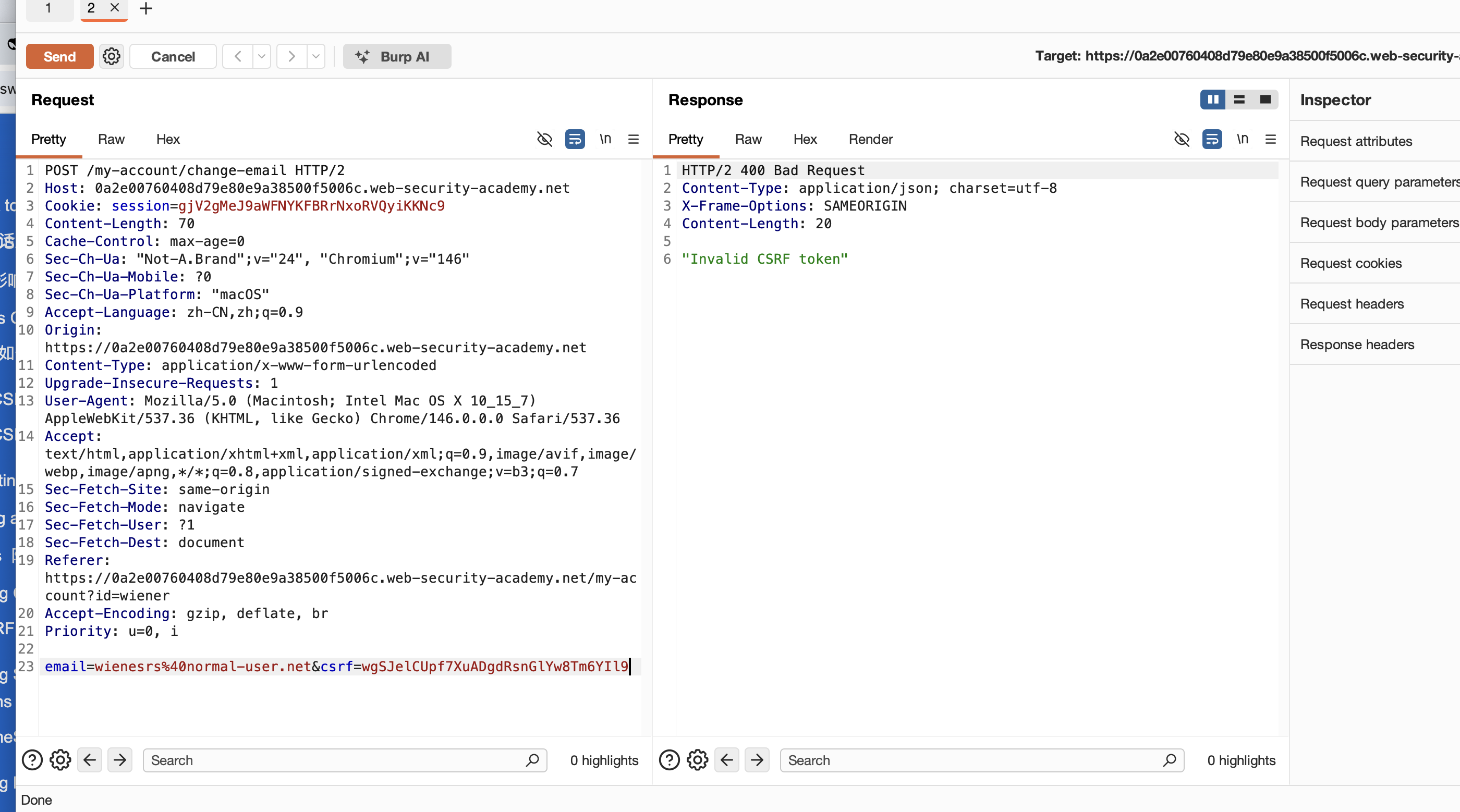Image resolution: width=1460 pixels, height=812 pixels.
Task: Open the history forward dropdown arrow
Action: click(x=315, y=56)
